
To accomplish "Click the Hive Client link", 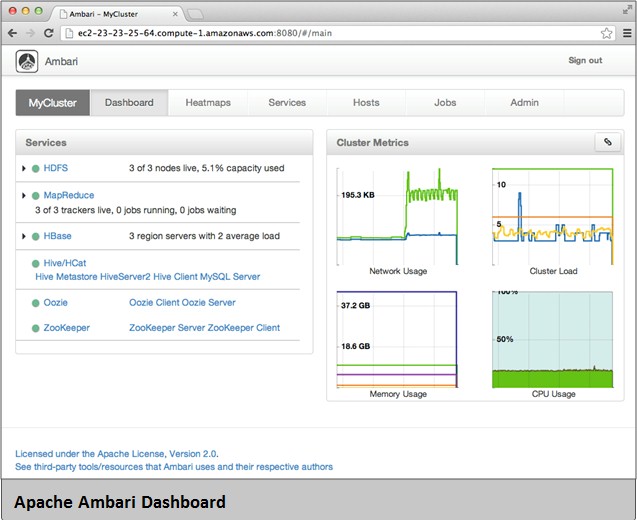I will coord(175,277).
